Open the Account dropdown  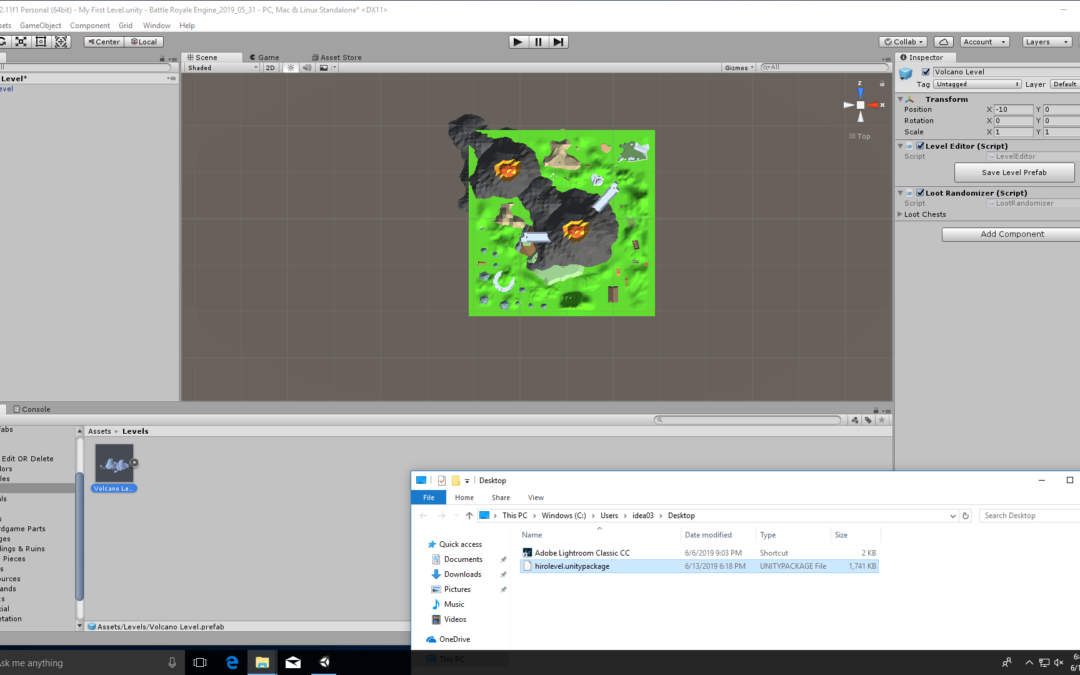984,42
